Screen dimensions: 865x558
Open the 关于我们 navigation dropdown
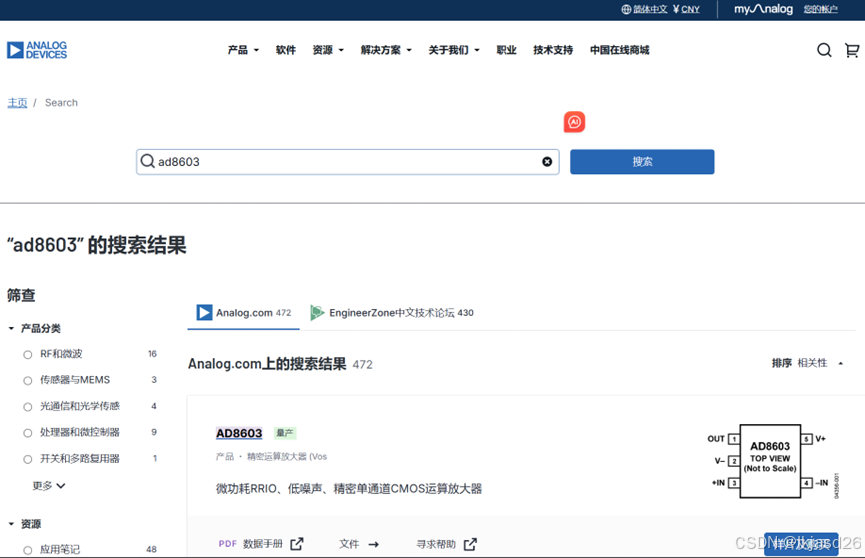[454, 50]
